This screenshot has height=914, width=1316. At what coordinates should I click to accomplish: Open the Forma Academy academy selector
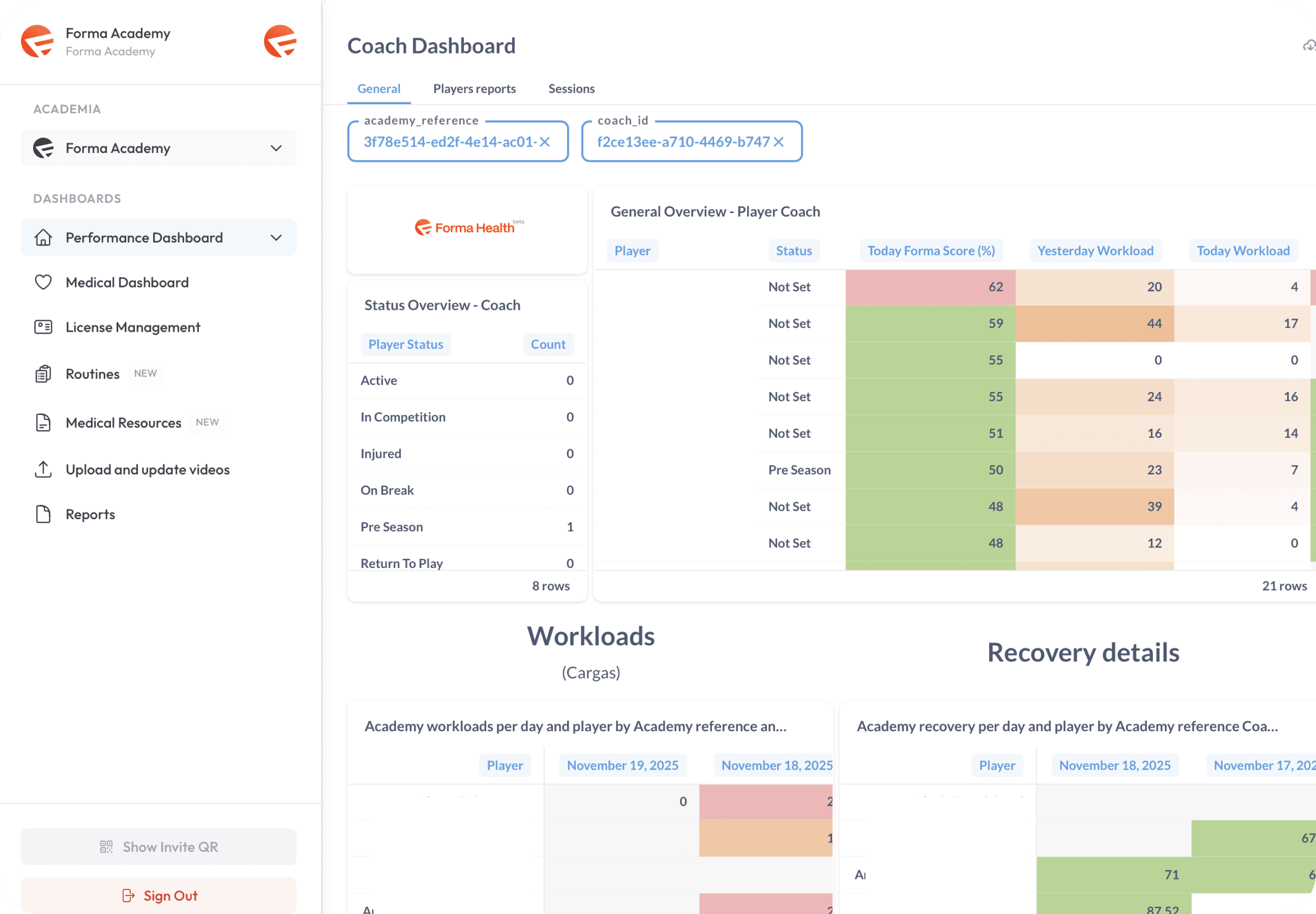pos(159,149)
